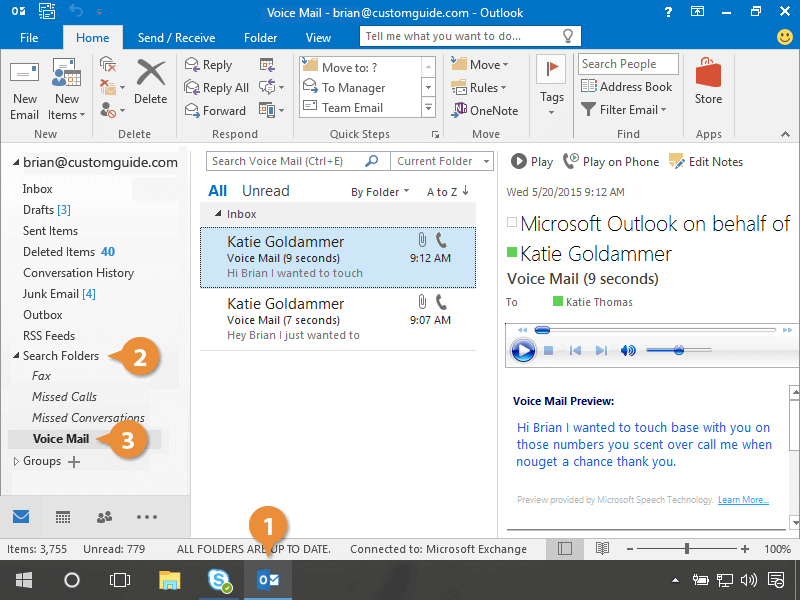
Task: Mute the voice mail player audio
Action: click(x=628, y=351)
